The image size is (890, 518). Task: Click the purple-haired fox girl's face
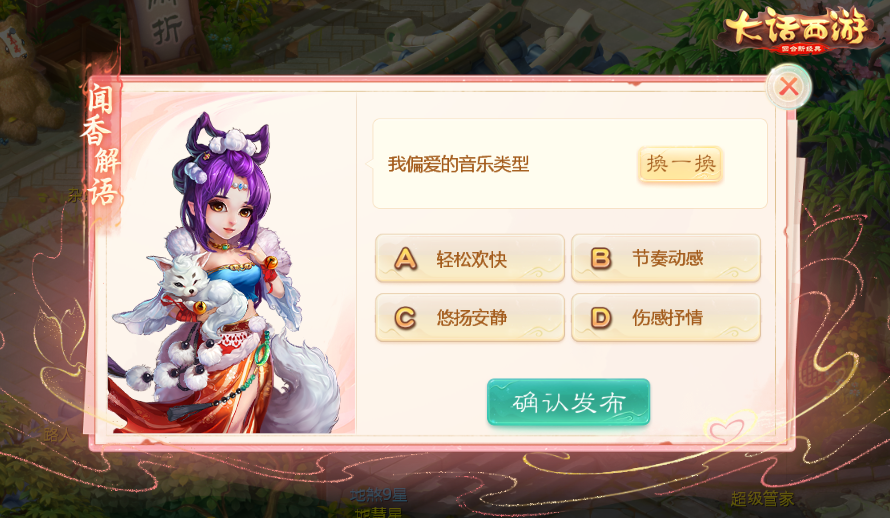(x=231, y=209)
